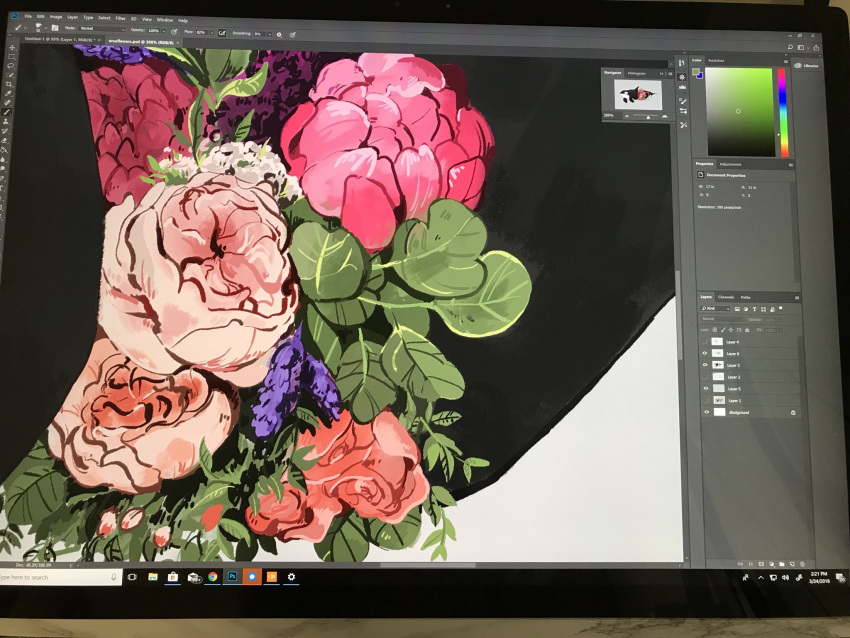Open the Filter menu

[x=120, y=18]
